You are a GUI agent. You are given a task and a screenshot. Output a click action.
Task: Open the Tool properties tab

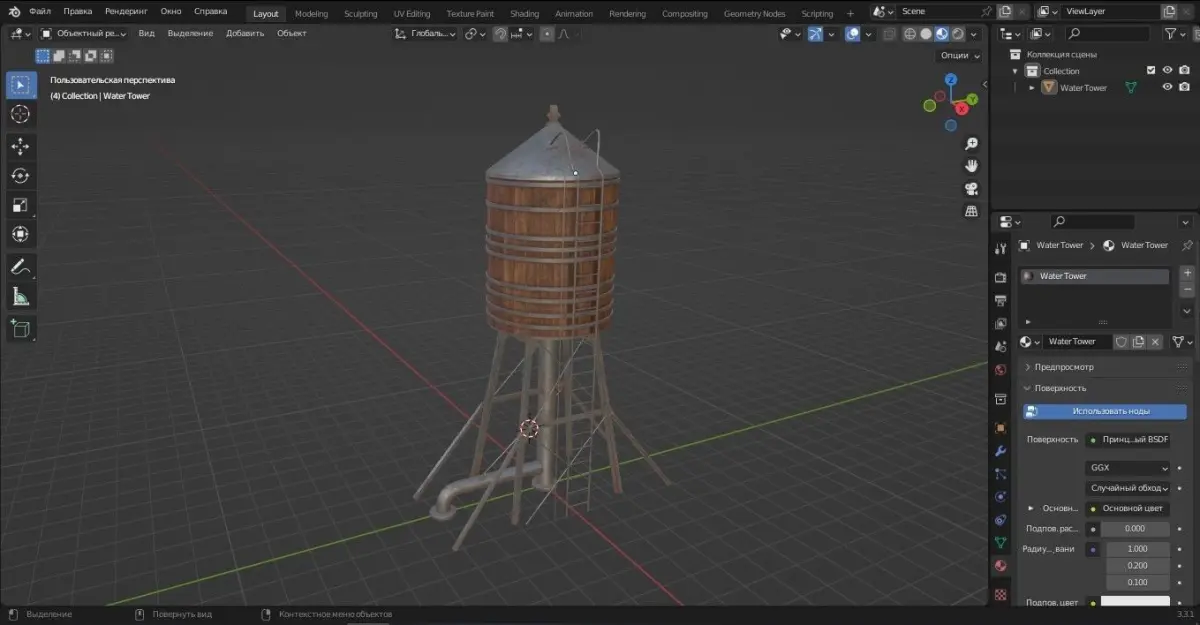pyautogui.click(x=1000, y=248)
